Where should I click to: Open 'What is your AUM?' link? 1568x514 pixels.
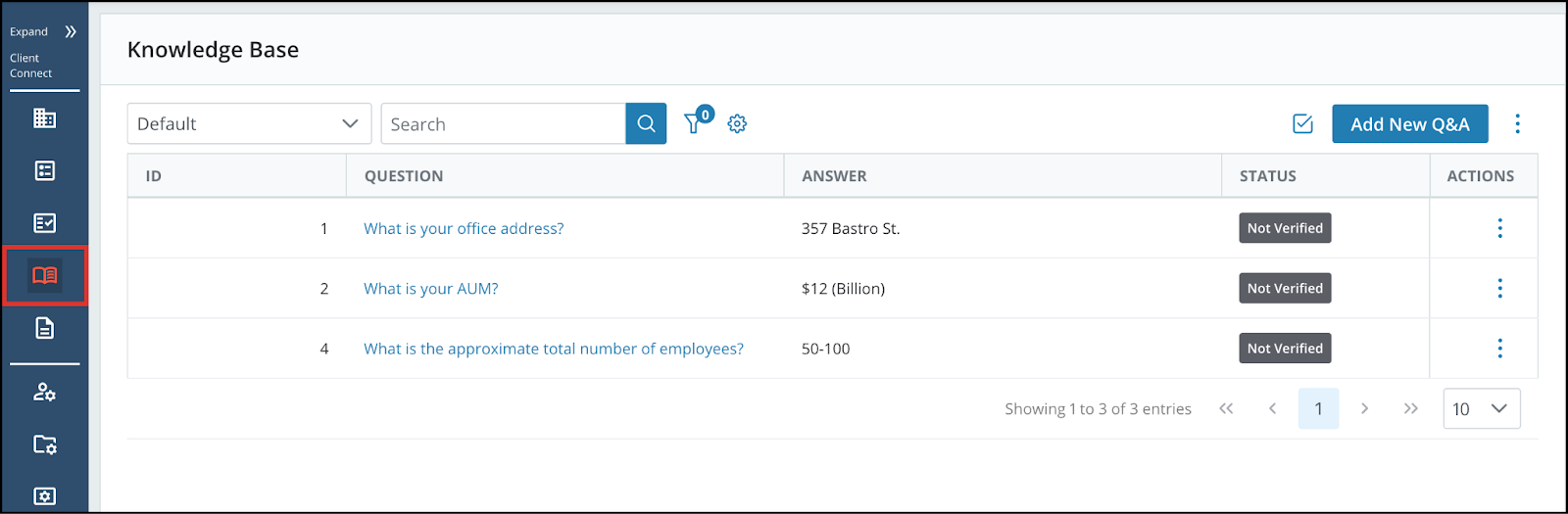[x=431, y=289]
